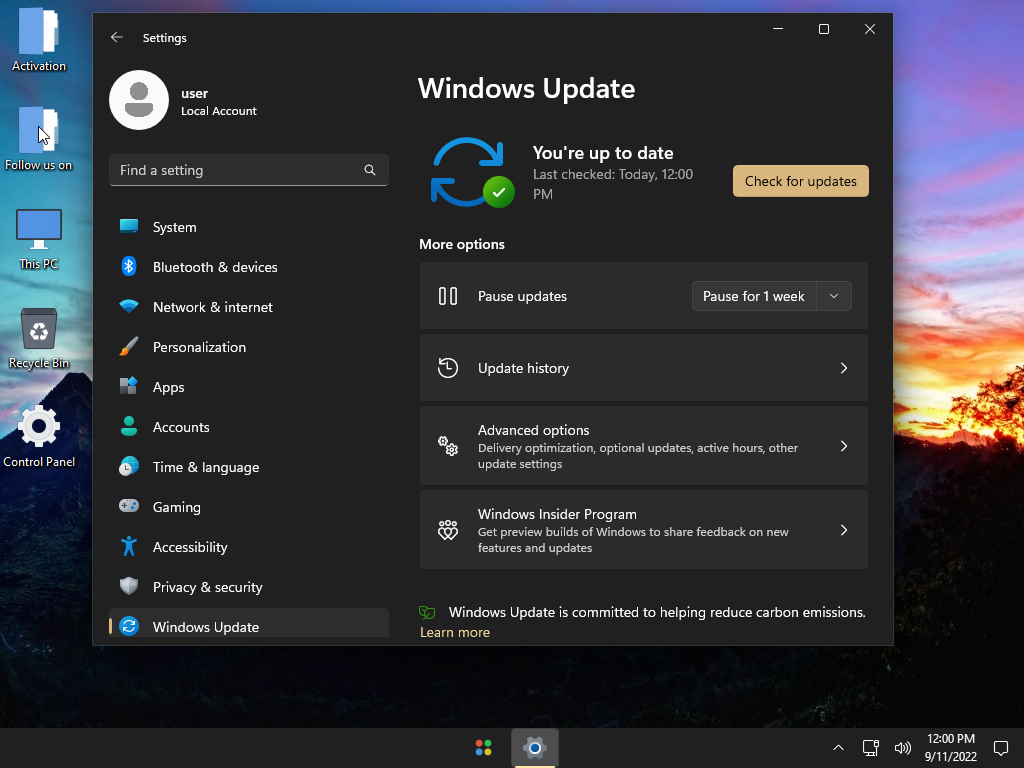1024x768 pixels.
Task: Click the pause bars icon
Action: click(448, 296)
